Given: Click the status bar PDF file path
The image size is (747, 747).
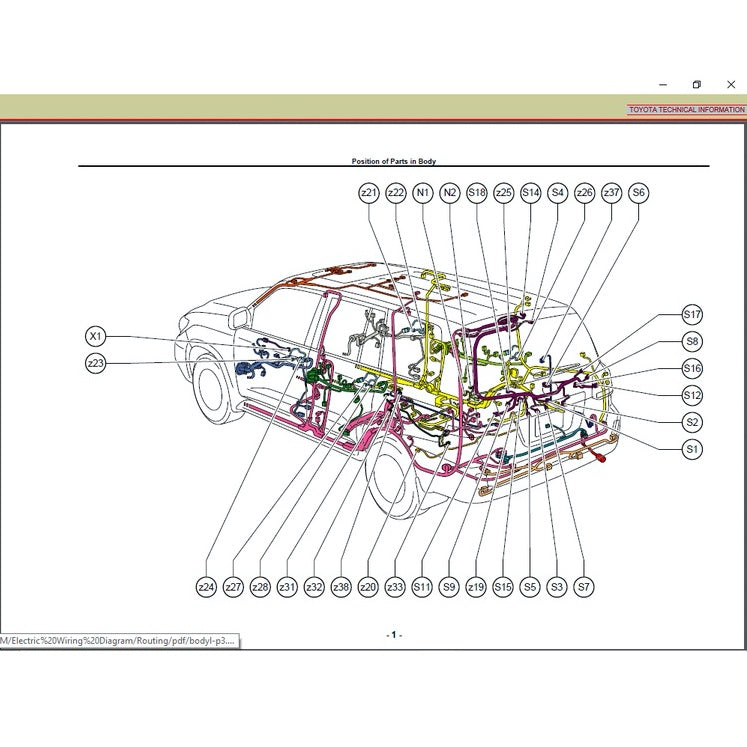Looking at the screenshot, I should [119, 639].
